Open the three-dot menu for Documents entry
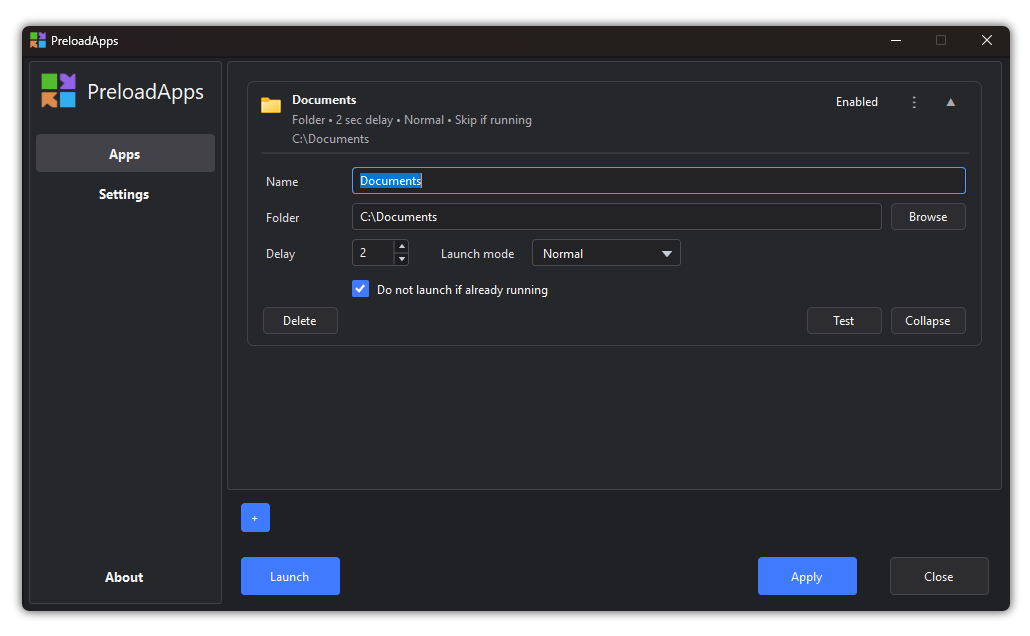The height and width of the screenshot is (636, 1030). [914, 102]
